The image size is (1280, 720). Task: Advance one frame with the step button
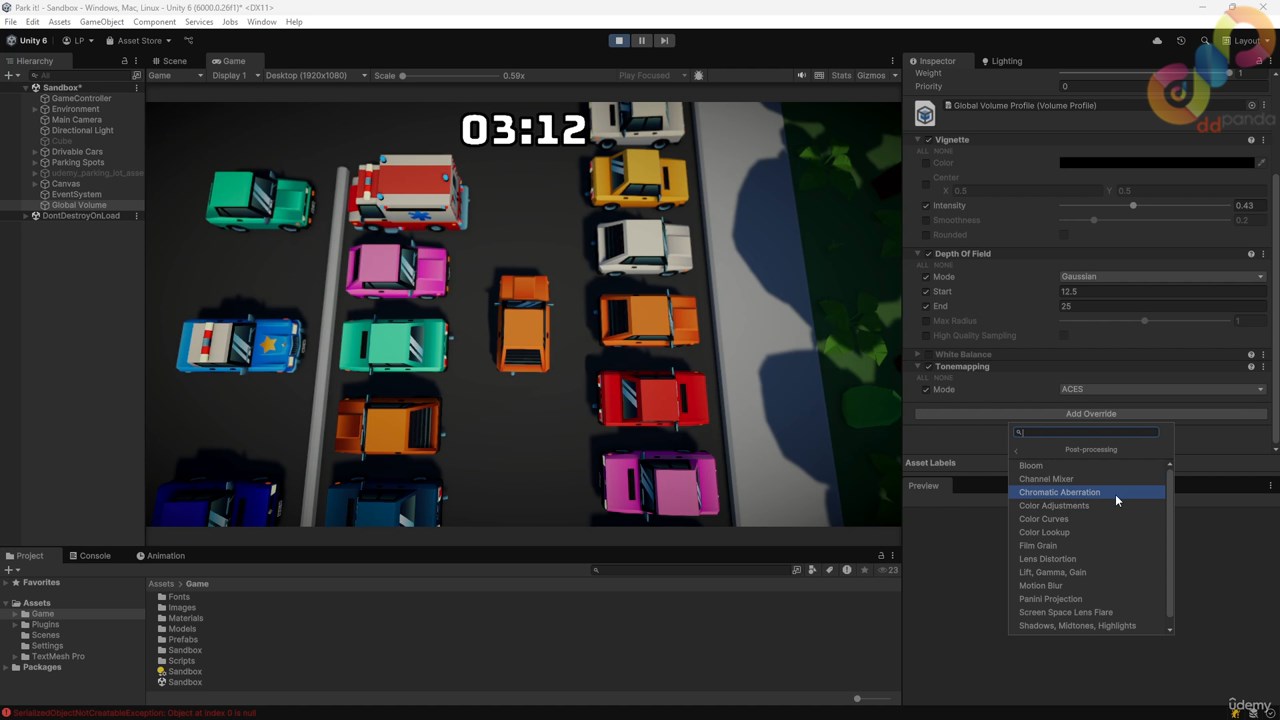pyautogui.click(x=664, y=41)
